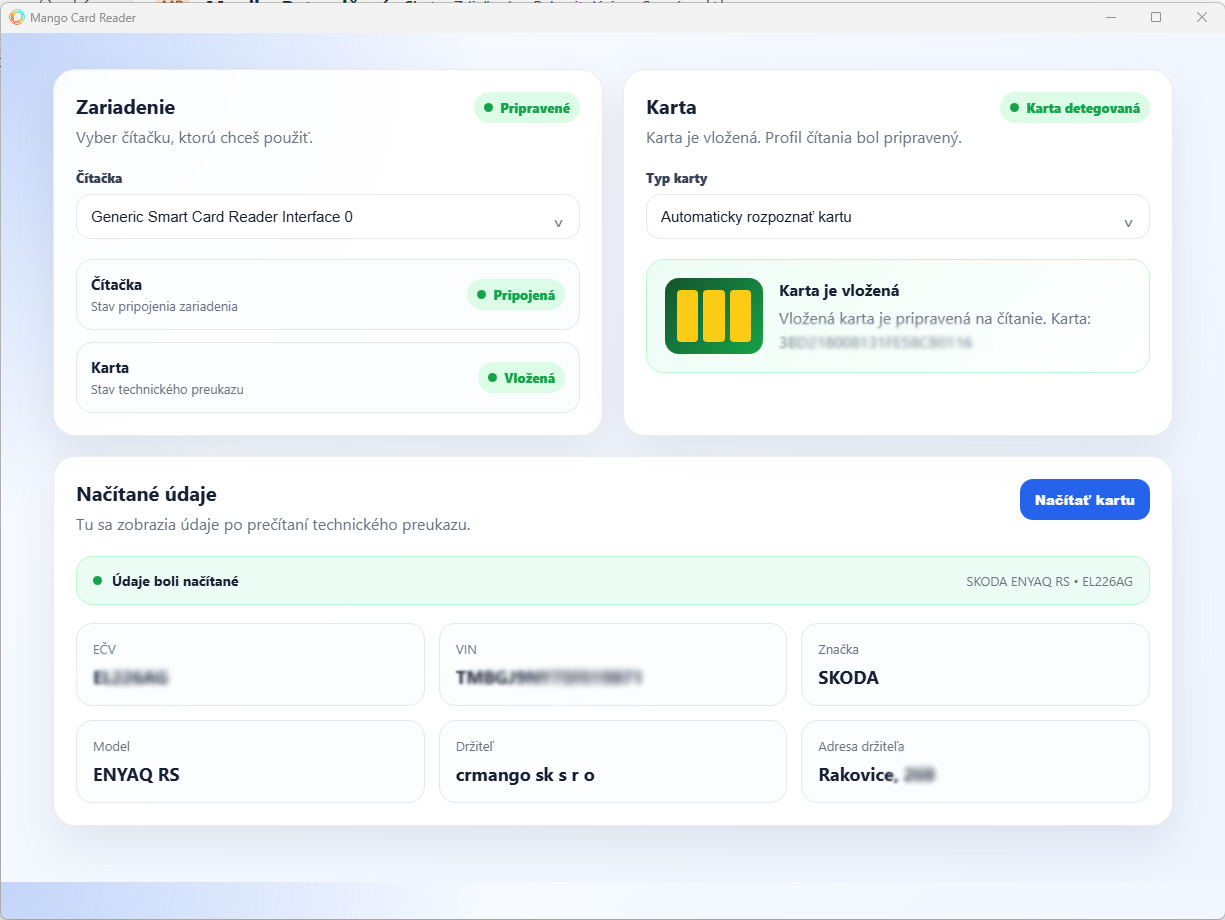Screen dimensions: 1225x920
Task: Click the Vložená status badge
Action: 521,378
